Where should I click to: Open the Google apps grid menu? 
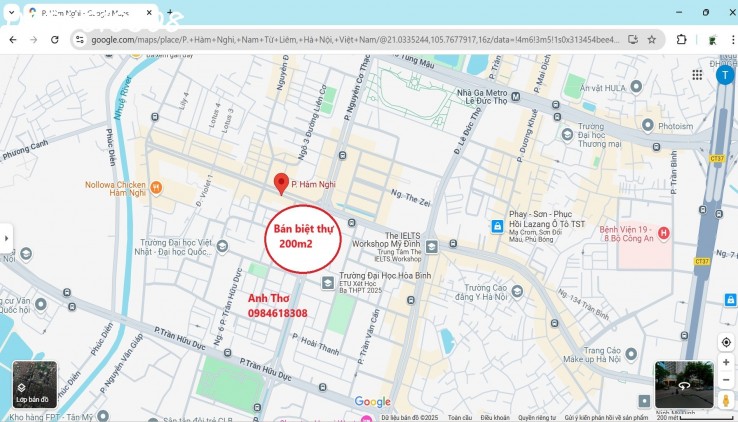tap(697, 75)
